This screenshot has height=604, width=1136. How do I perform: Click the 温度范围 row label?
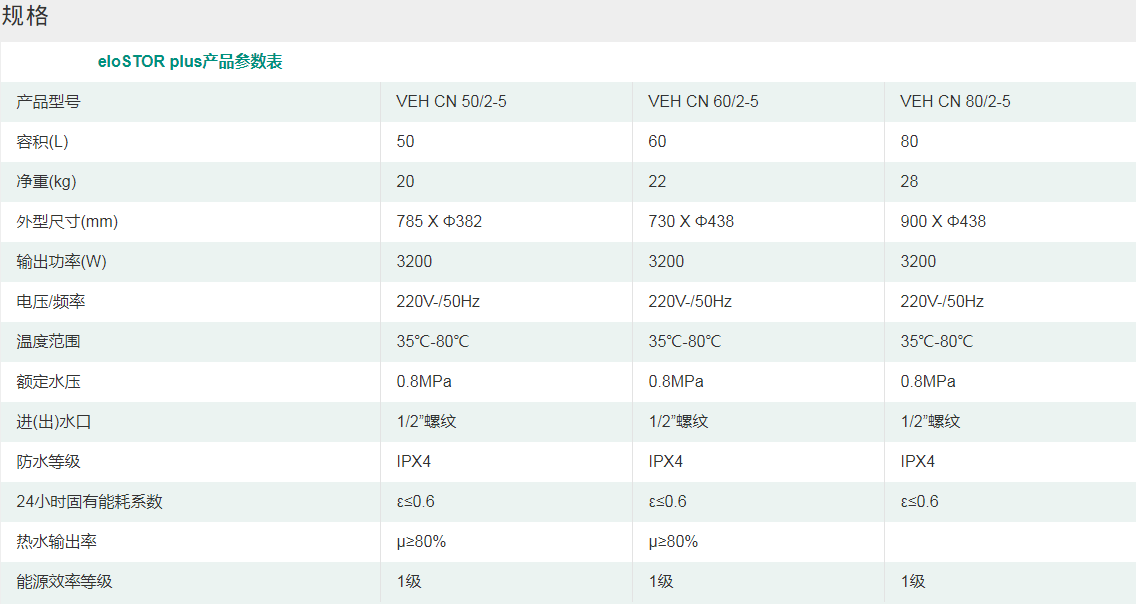(x=49, y=342)
